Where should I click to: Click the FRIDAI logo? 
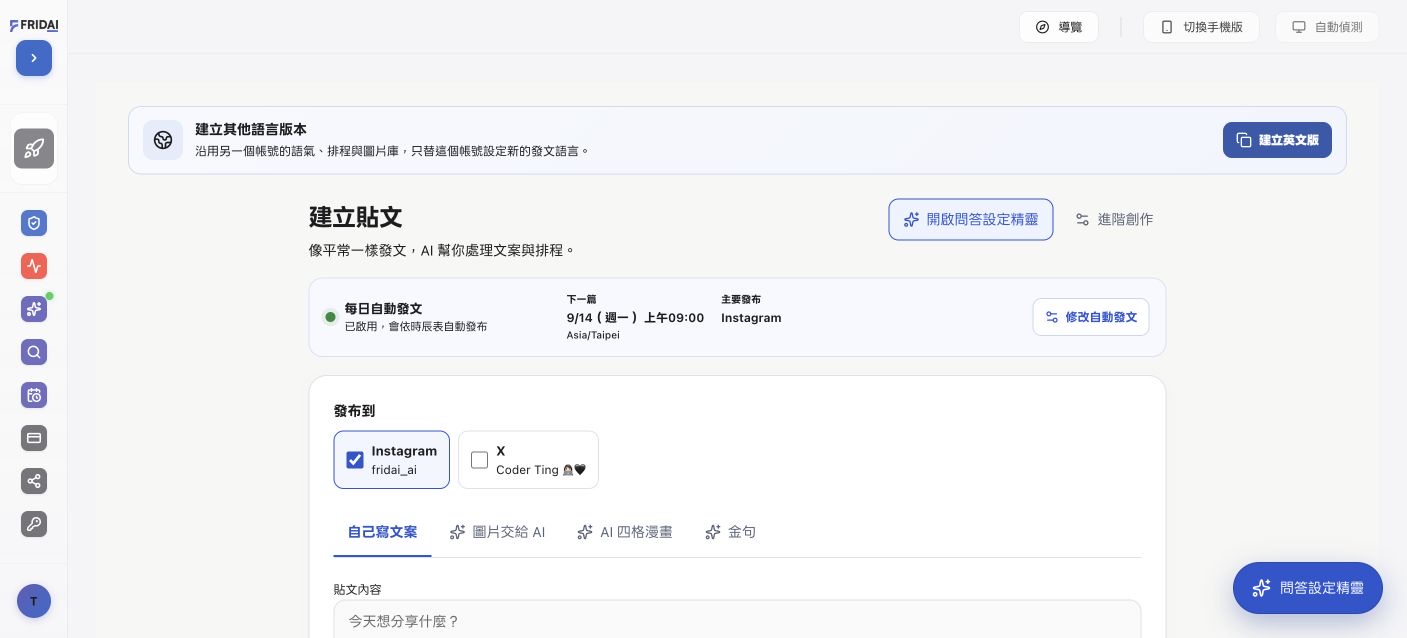point(34,26)
